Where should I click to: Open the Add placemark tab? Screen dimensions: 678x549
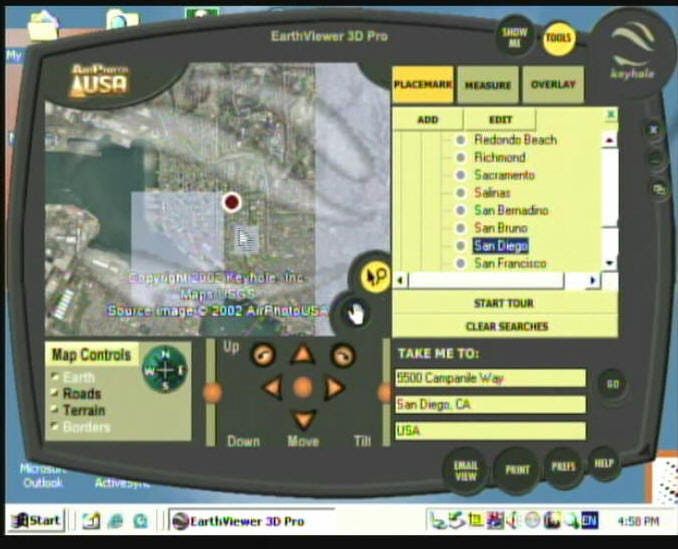pos(428,120)
